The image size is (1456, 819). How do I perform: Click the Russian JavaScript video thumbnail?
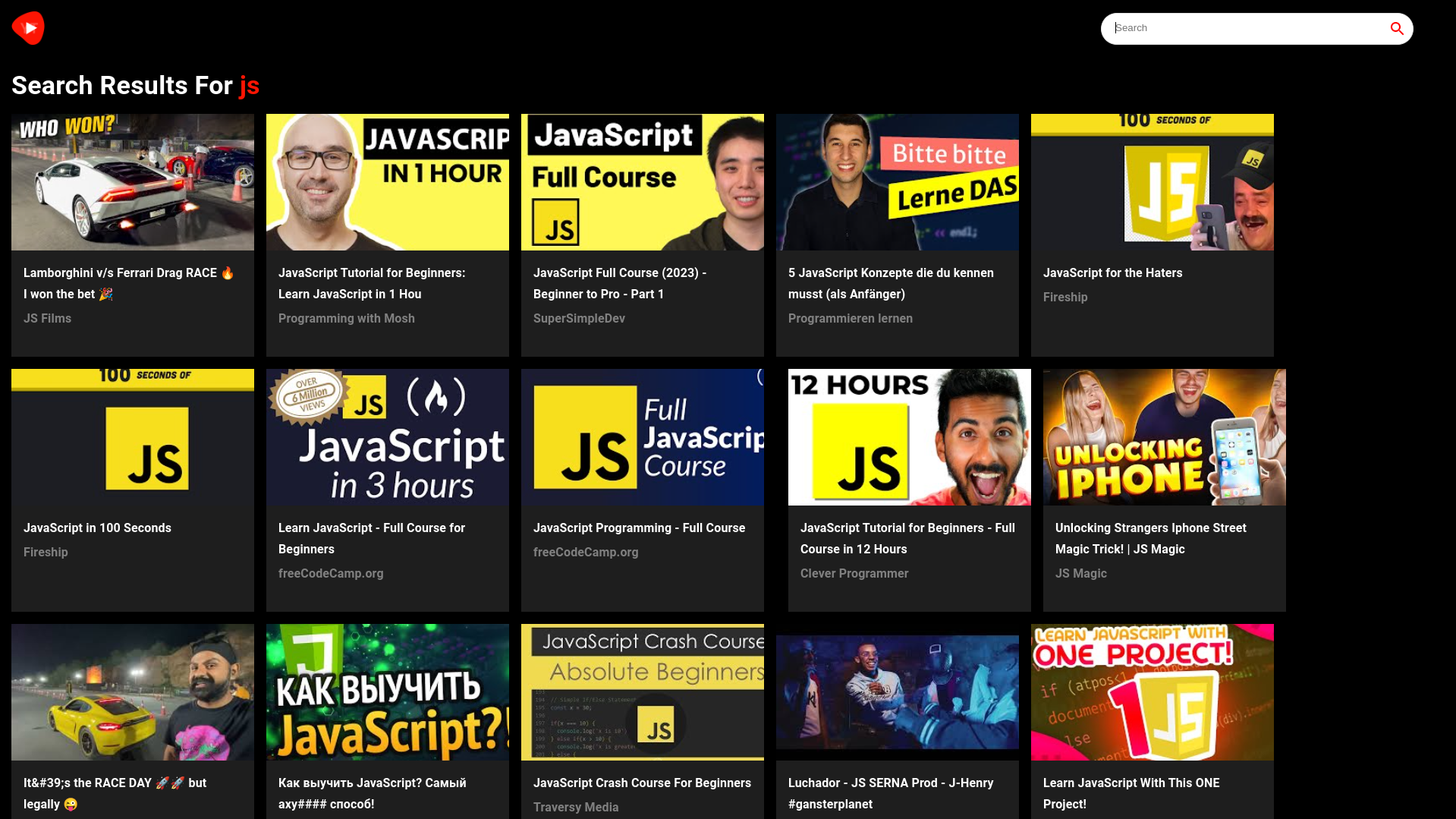(x=388, y=692)
